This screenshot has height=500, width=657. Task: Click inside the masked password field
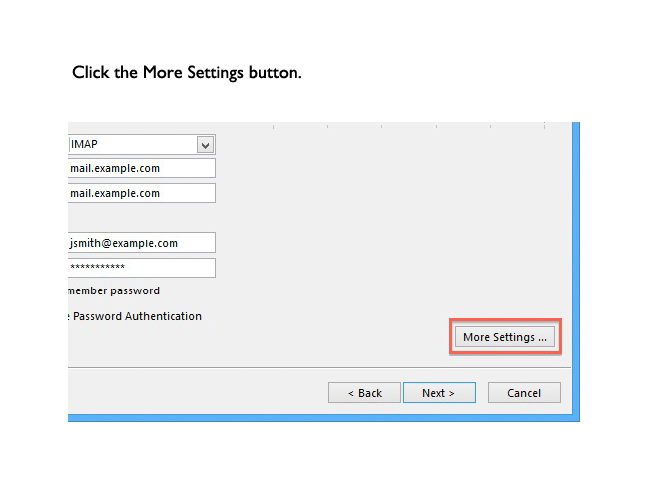tap(142, 268)
